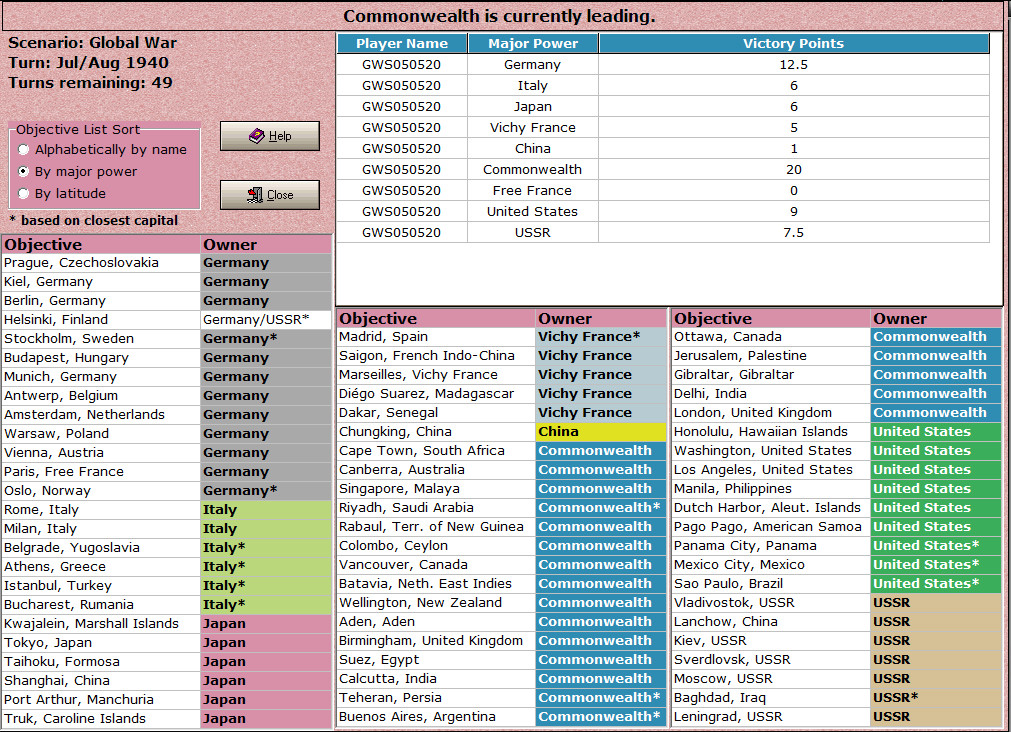Select Truk, Caroline Islands objective

101,718
